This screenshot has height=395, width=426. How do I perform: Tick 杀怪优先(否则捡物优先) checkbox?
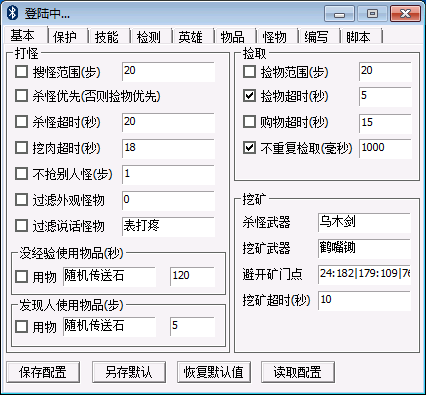point(22,96)
